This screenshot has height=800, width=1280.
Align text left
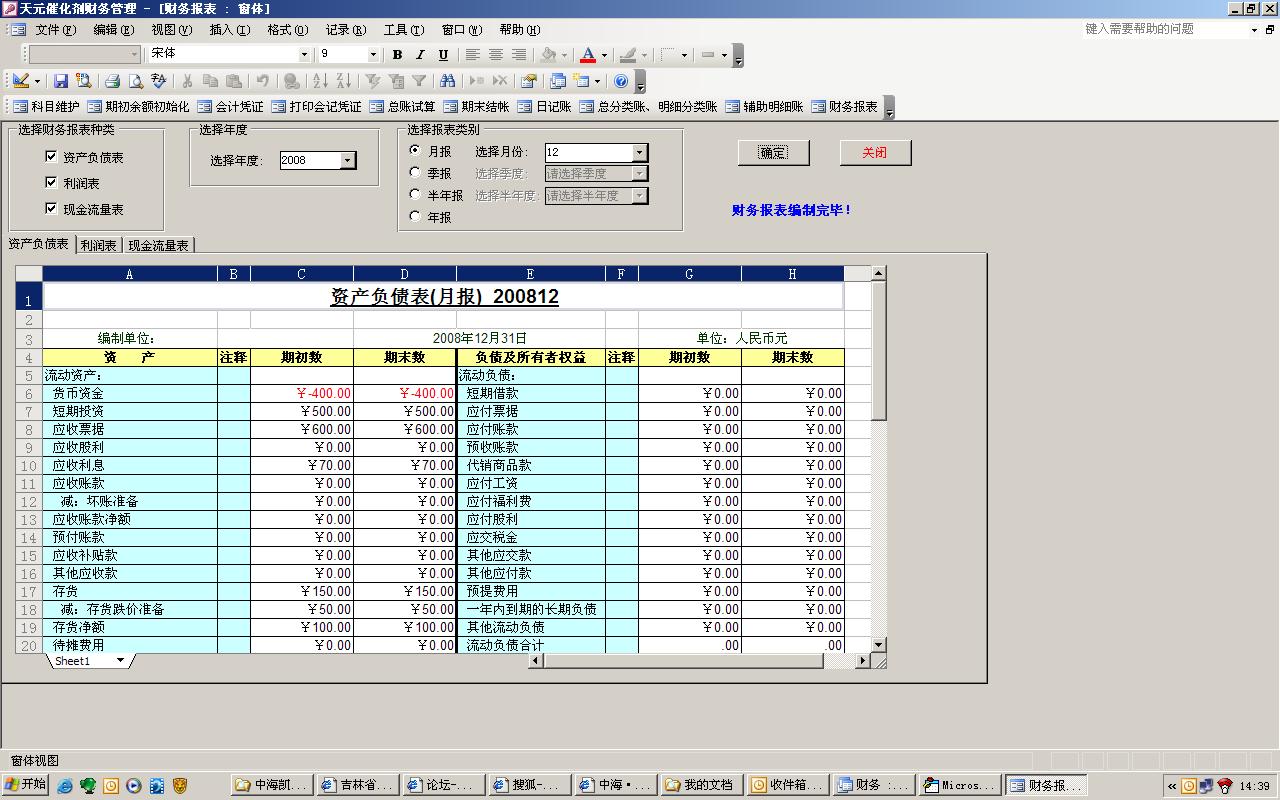tap(472, 55)
